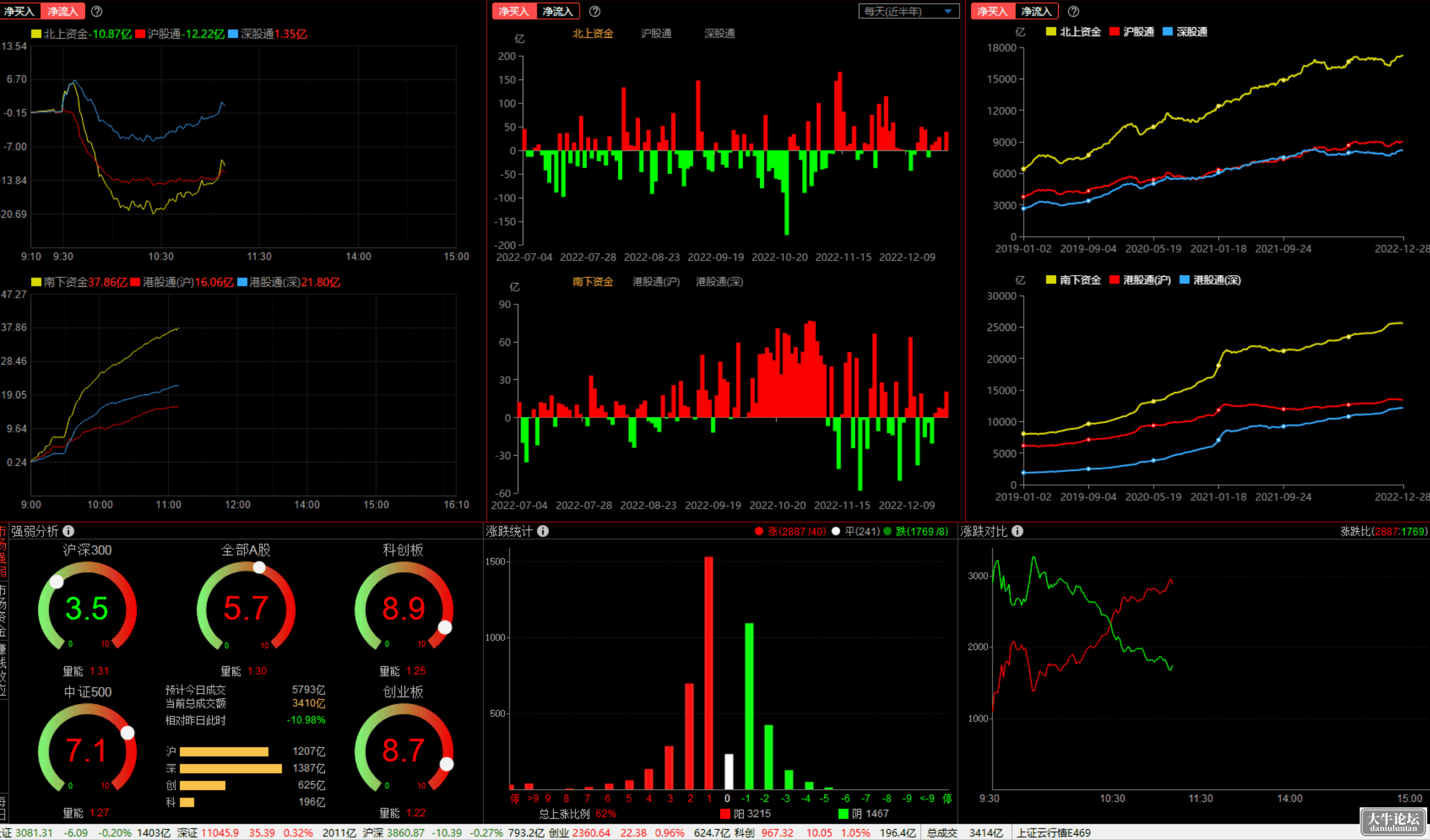Open the info icon beside 涨跌统计
The image size is (1430, 840).
coord(543,531)
